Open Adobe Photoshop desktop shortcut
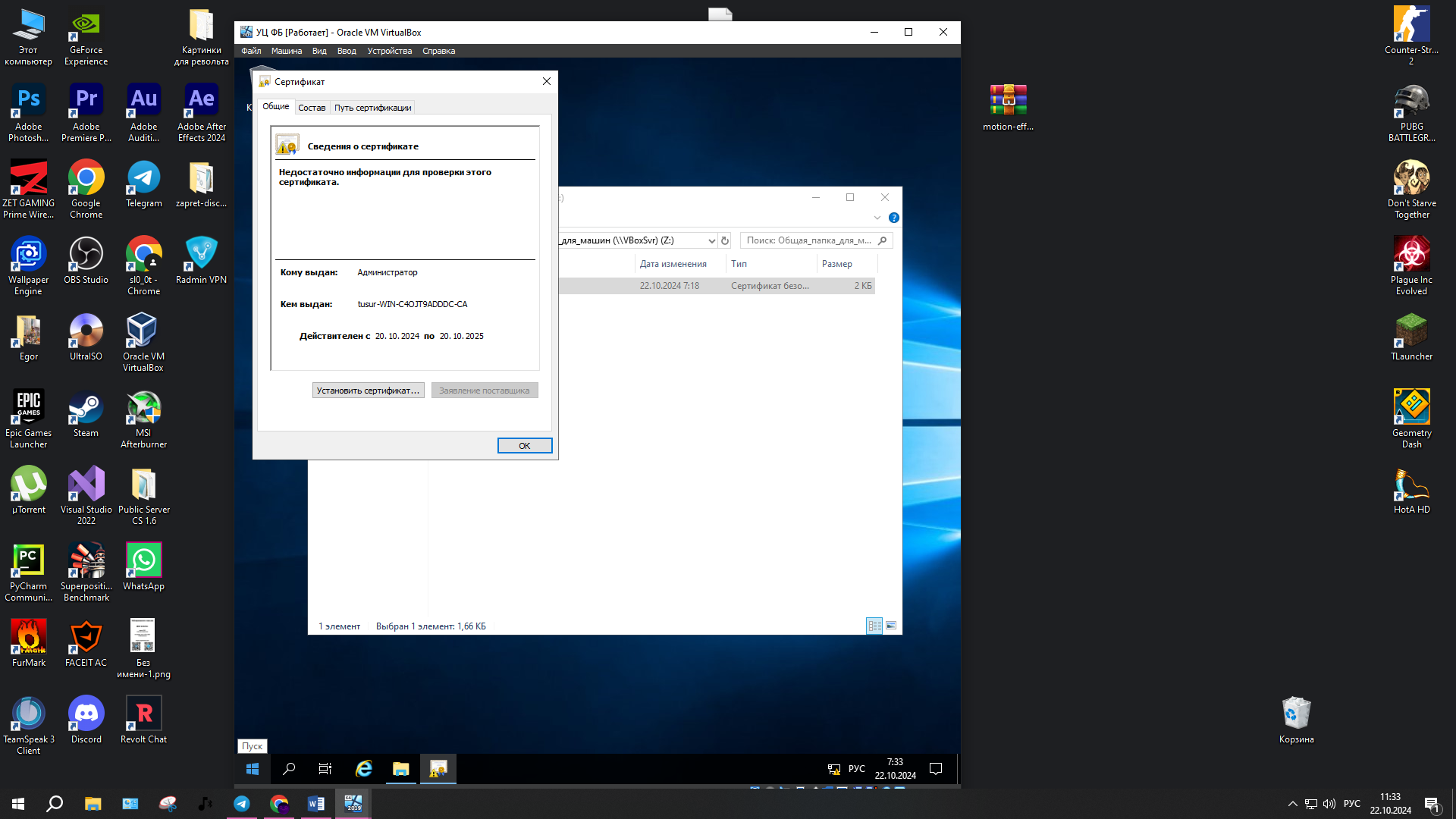The height and width of the screenshot is (819, 1456). point(29,112)
